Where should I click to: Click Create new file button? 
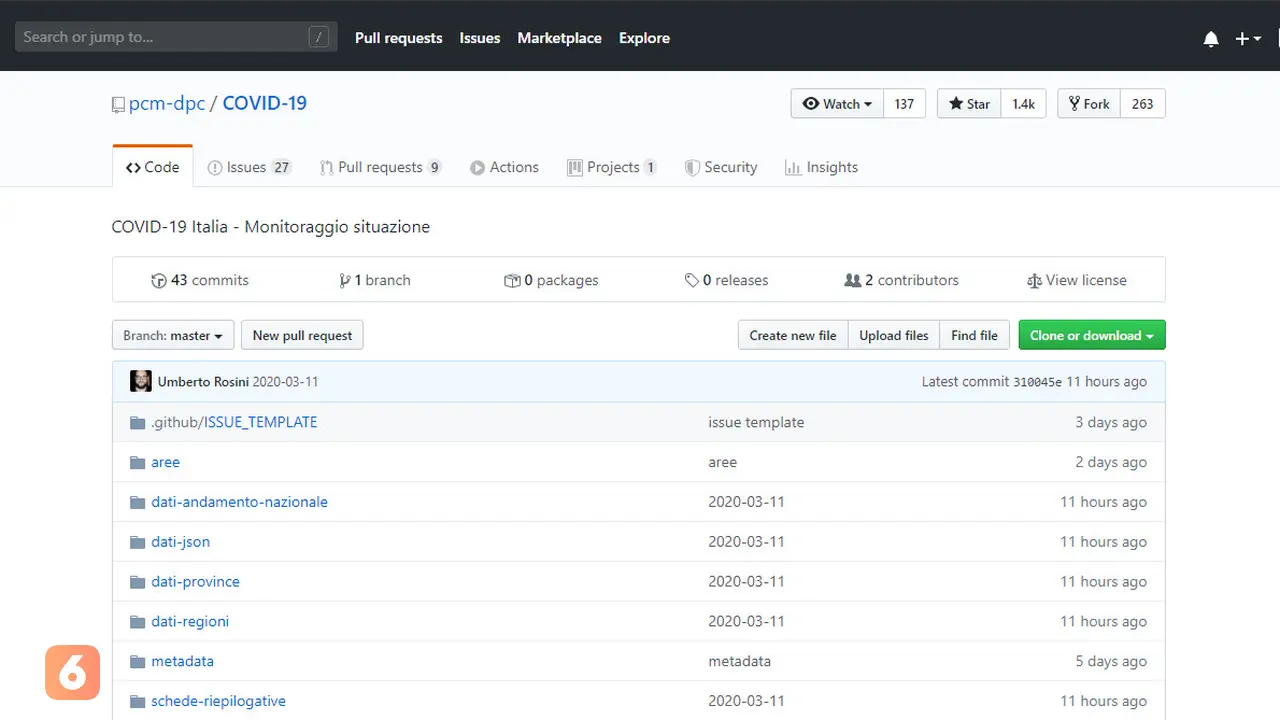pyautogui.click(x=793, y=335)
